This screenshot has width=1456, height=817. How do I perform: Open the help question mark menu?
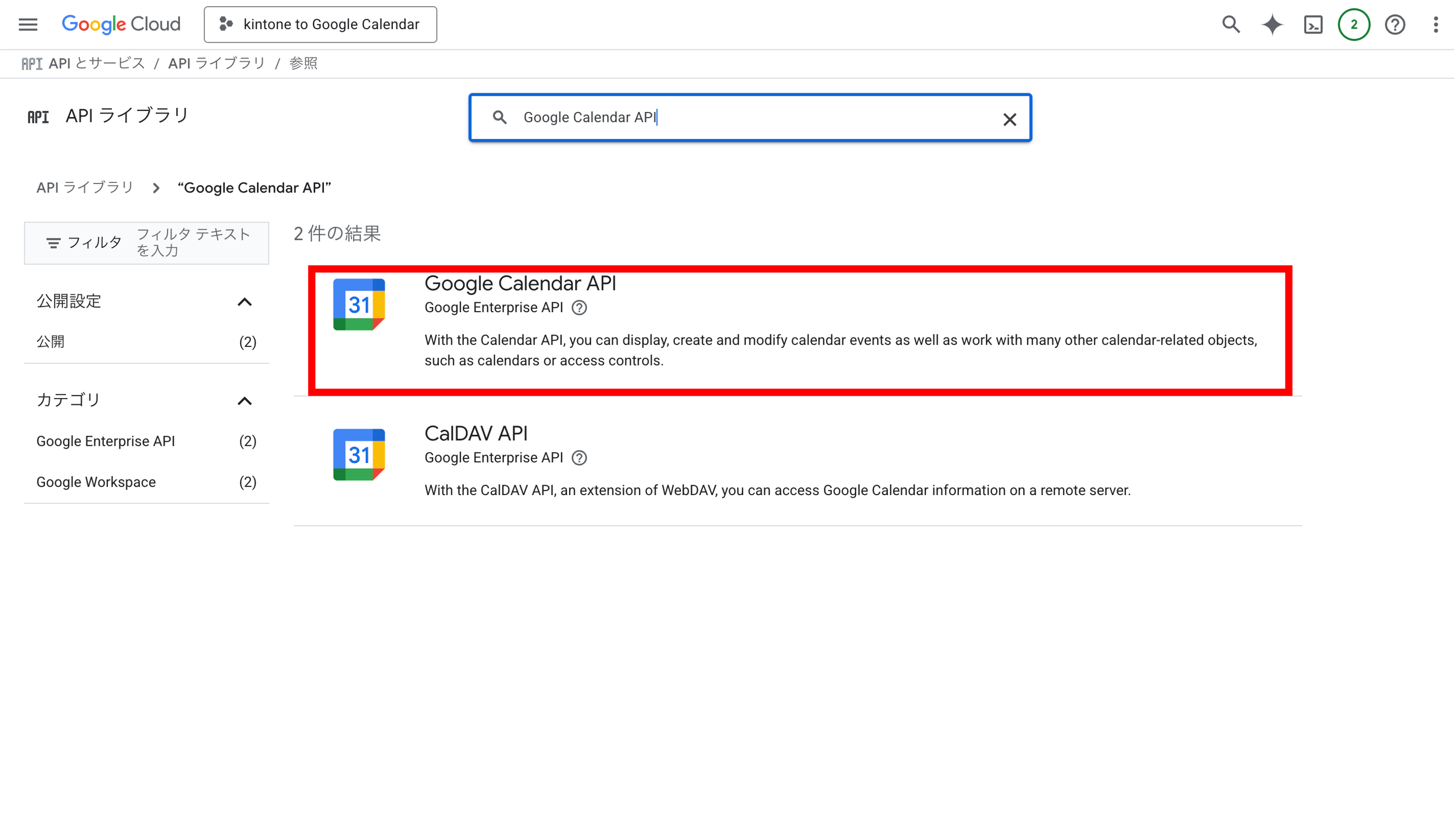(1395, 24)
